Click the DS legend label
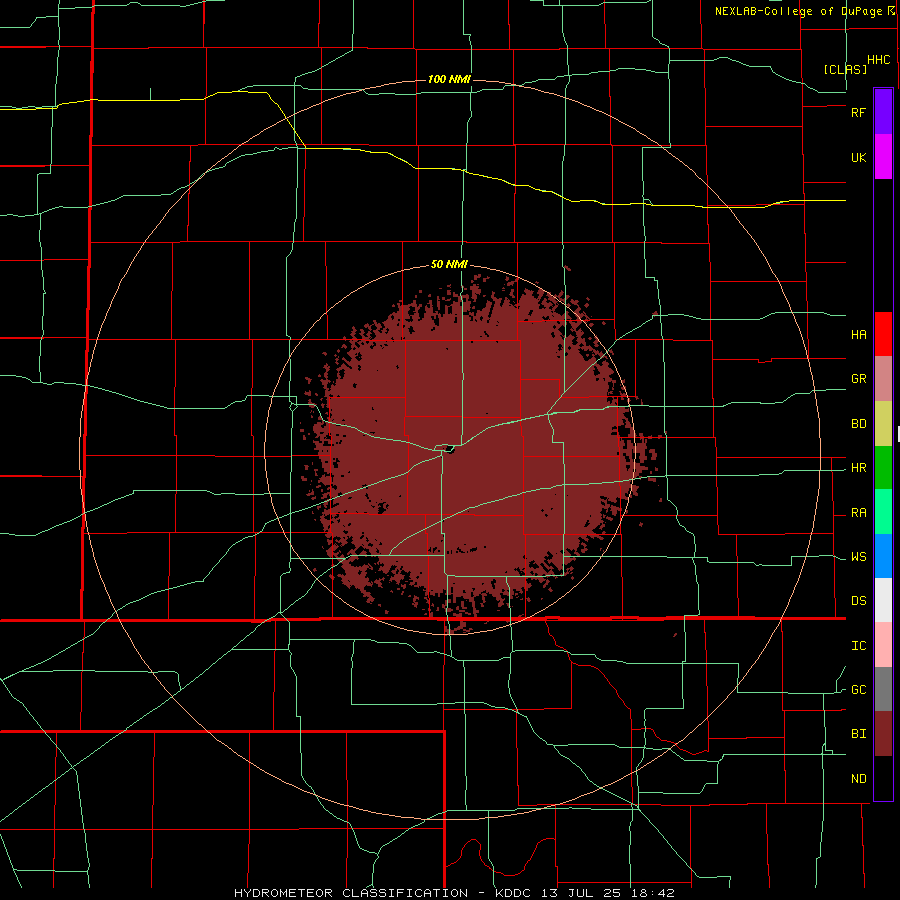 tap(858, 601)
